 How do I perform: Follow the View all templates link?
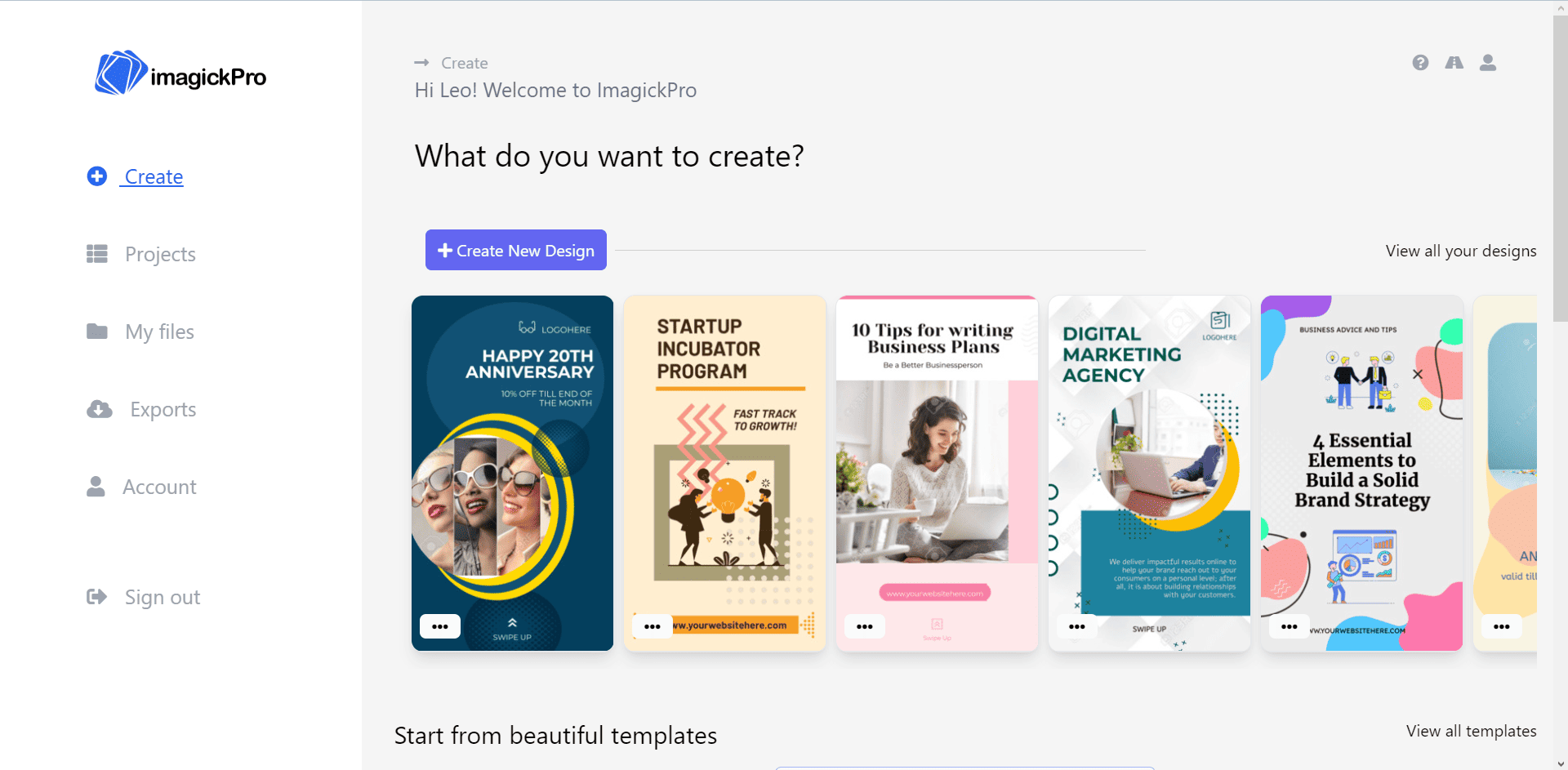pyautogui.click(x=1471, y=731)
